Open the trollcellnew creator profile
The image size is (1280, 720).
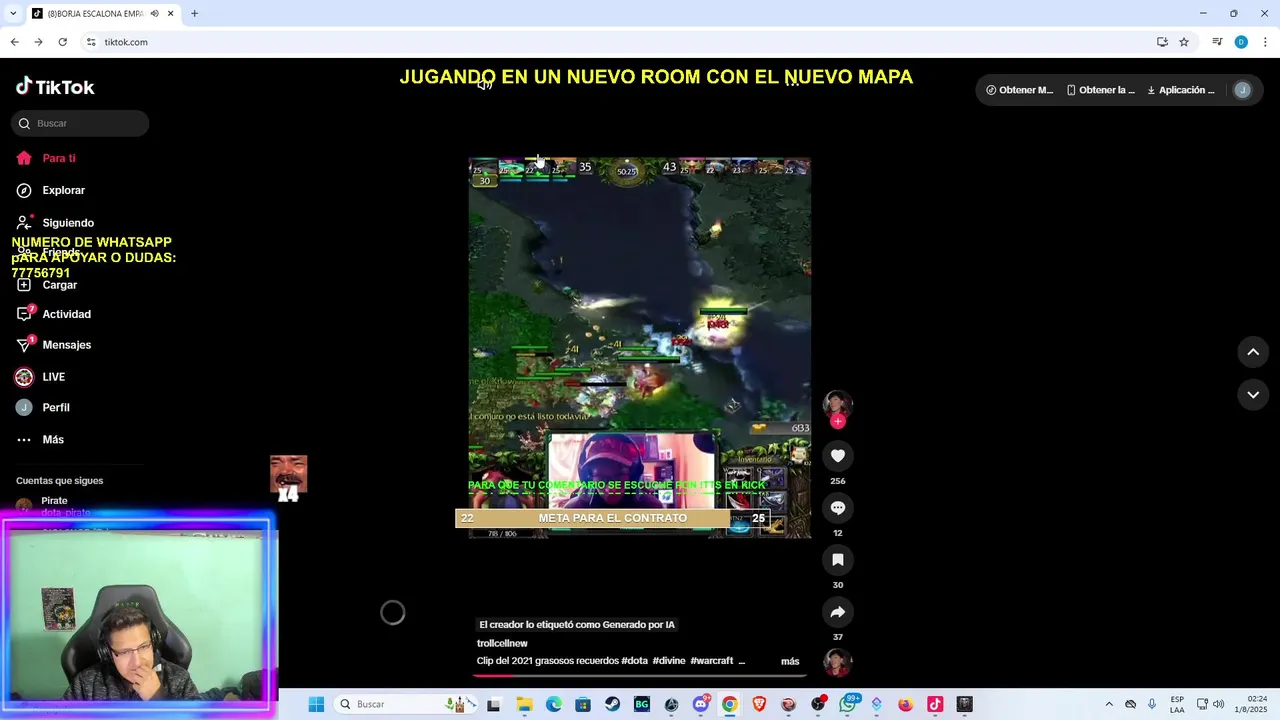pos(502,643)
